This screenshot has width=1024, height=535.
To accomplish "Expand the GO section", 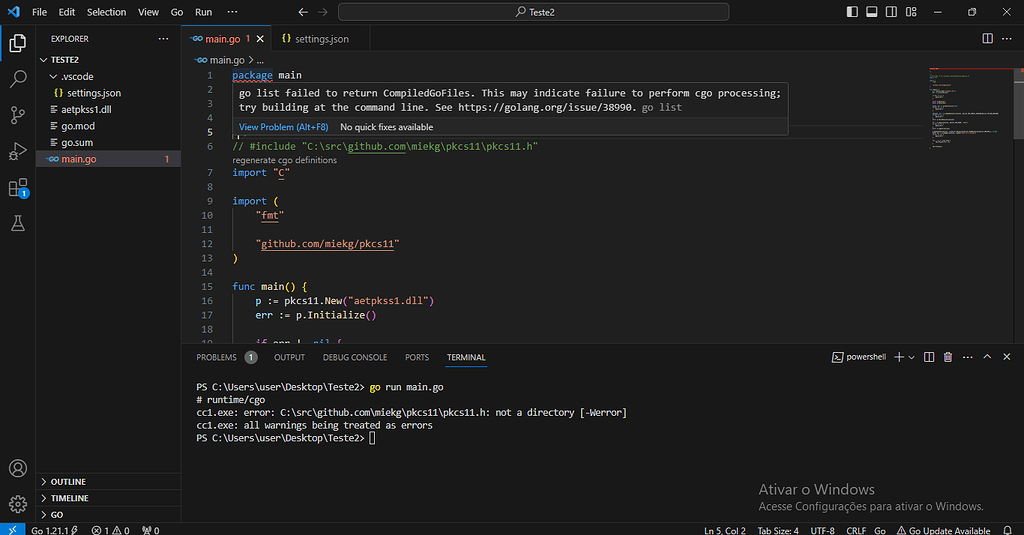I will (x=108, y=514).
